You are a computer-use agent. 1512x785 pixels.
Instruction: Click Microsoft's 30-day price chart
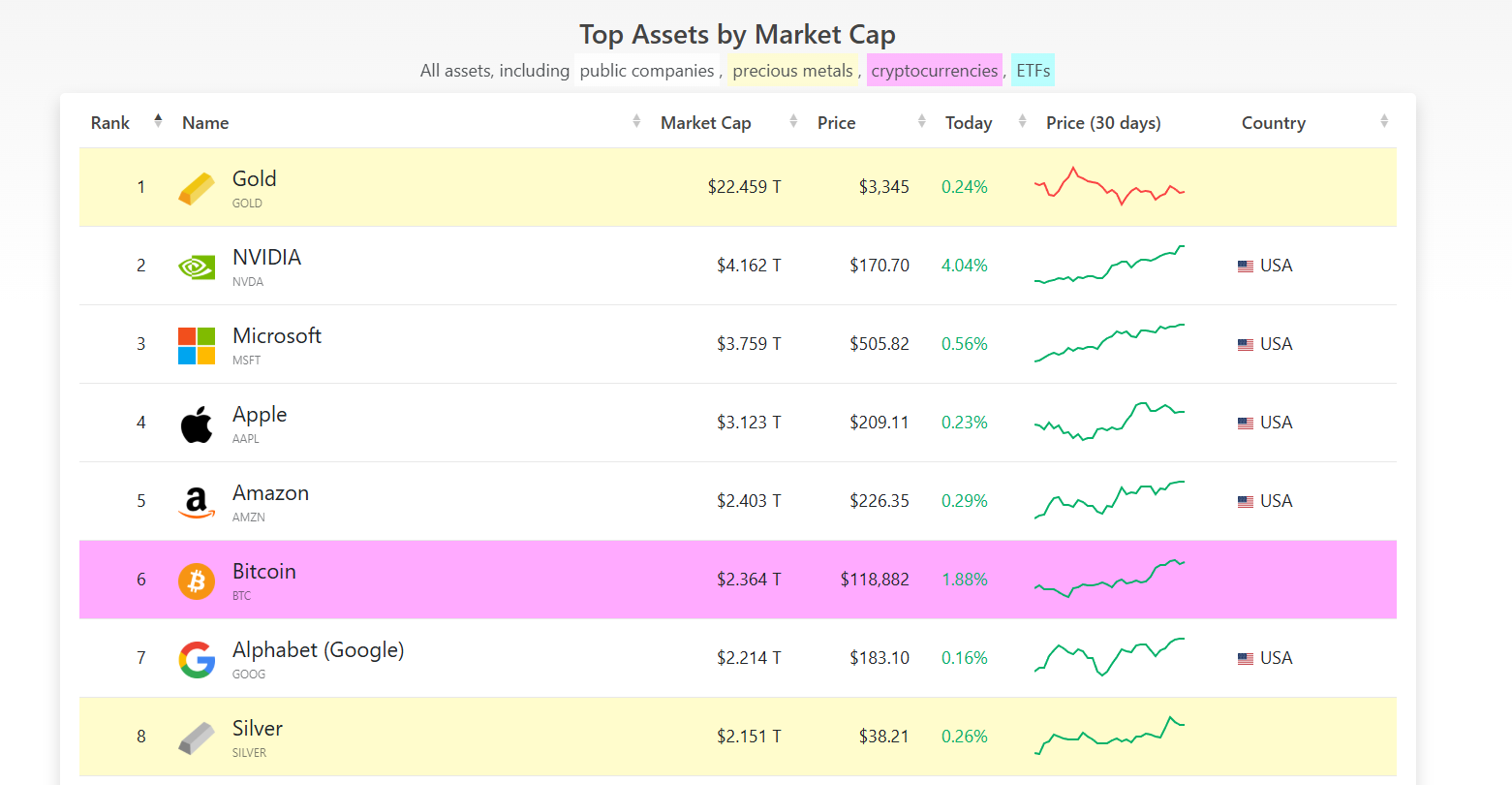point(1110,343)
